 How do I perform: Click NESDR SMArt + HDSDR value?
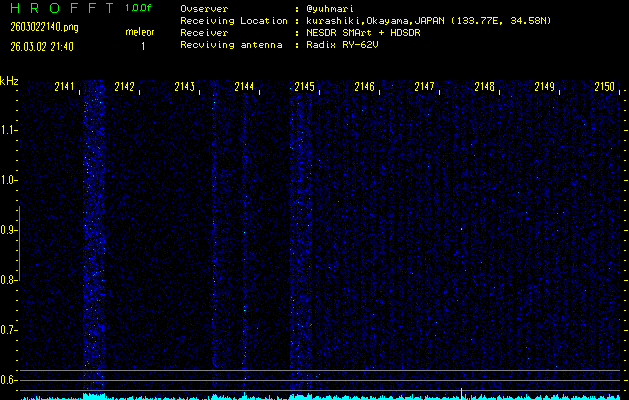click(363, 33)
